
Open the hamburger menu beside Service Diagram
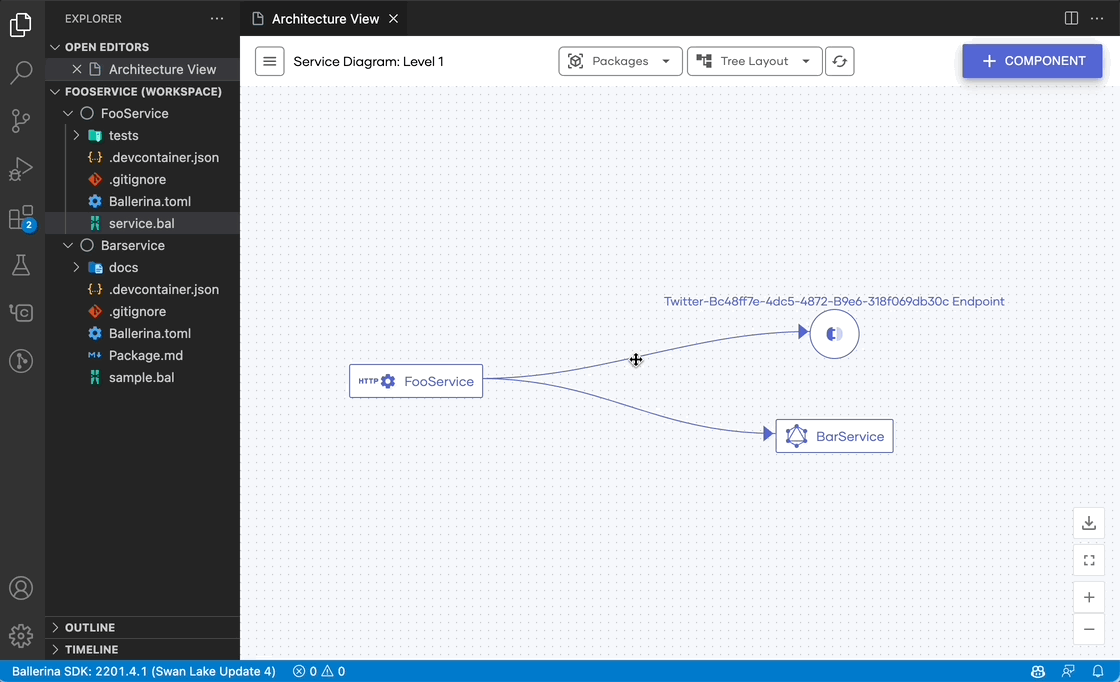coord(269,61)
